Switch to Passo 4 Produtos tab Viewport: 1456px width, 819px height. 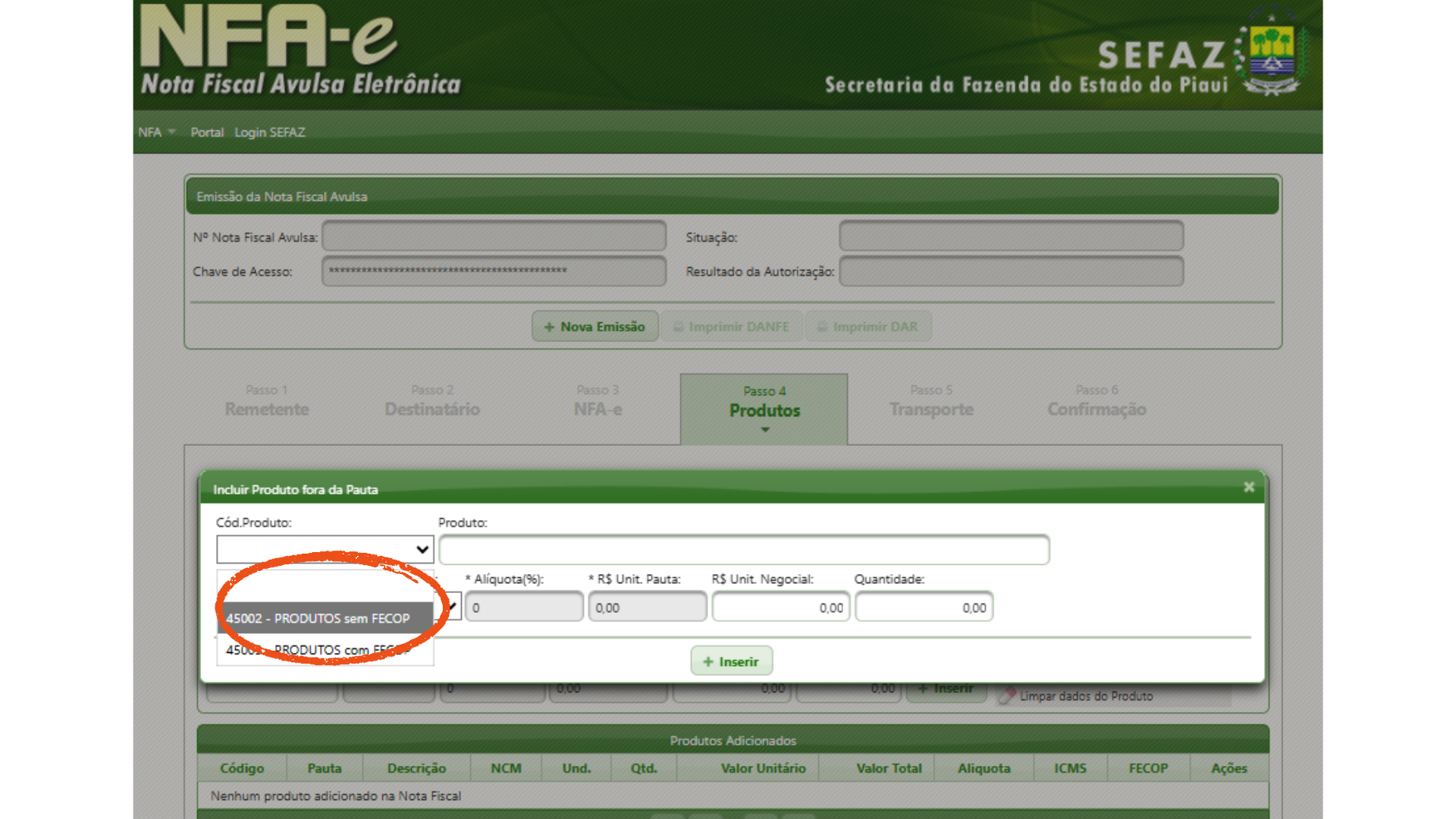point(764,409)
